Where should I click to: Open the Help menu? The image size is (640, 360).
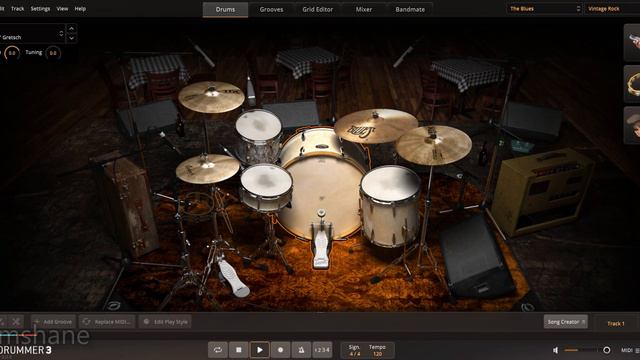(80, 9)
